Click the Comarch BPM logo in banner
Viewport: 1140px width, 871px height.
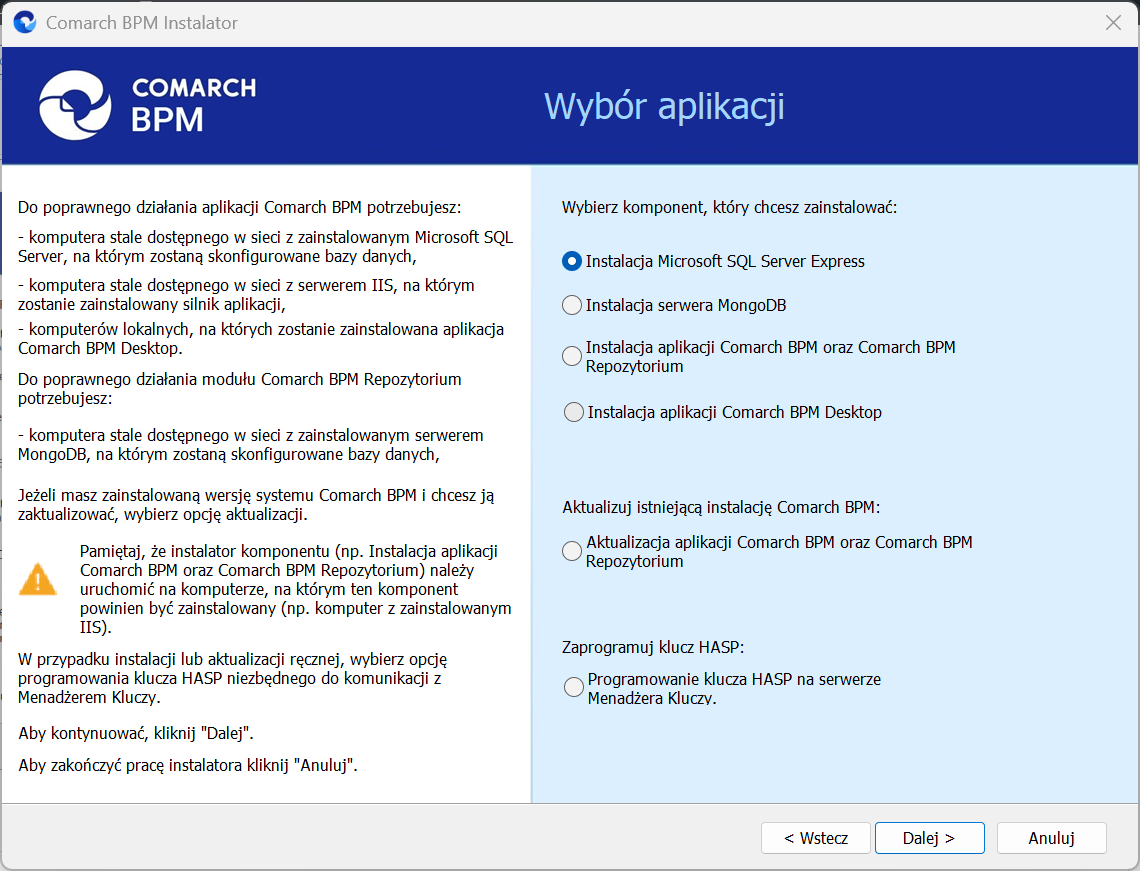pos(148,105)
